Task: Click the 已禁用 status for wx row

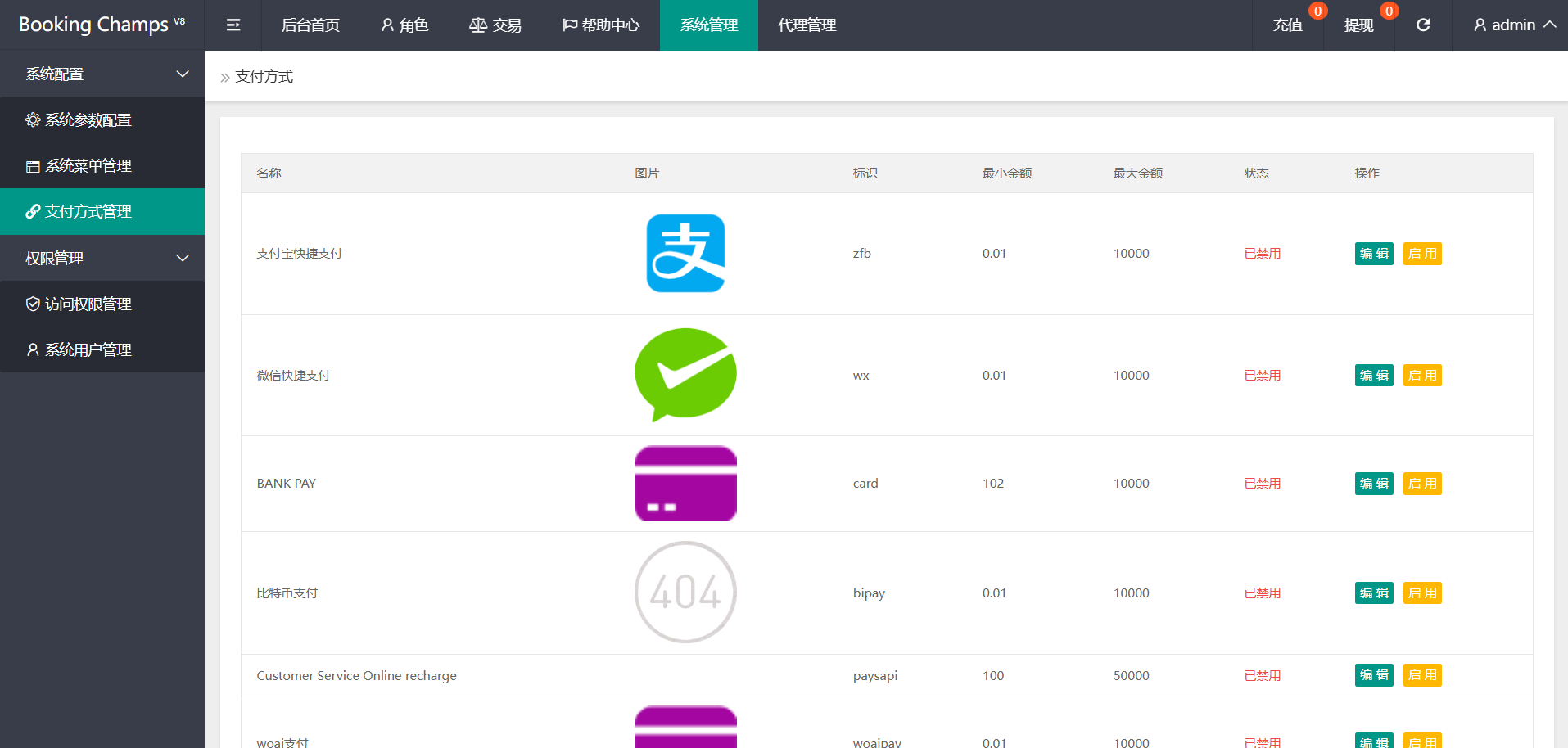Action: (1263, 376)
